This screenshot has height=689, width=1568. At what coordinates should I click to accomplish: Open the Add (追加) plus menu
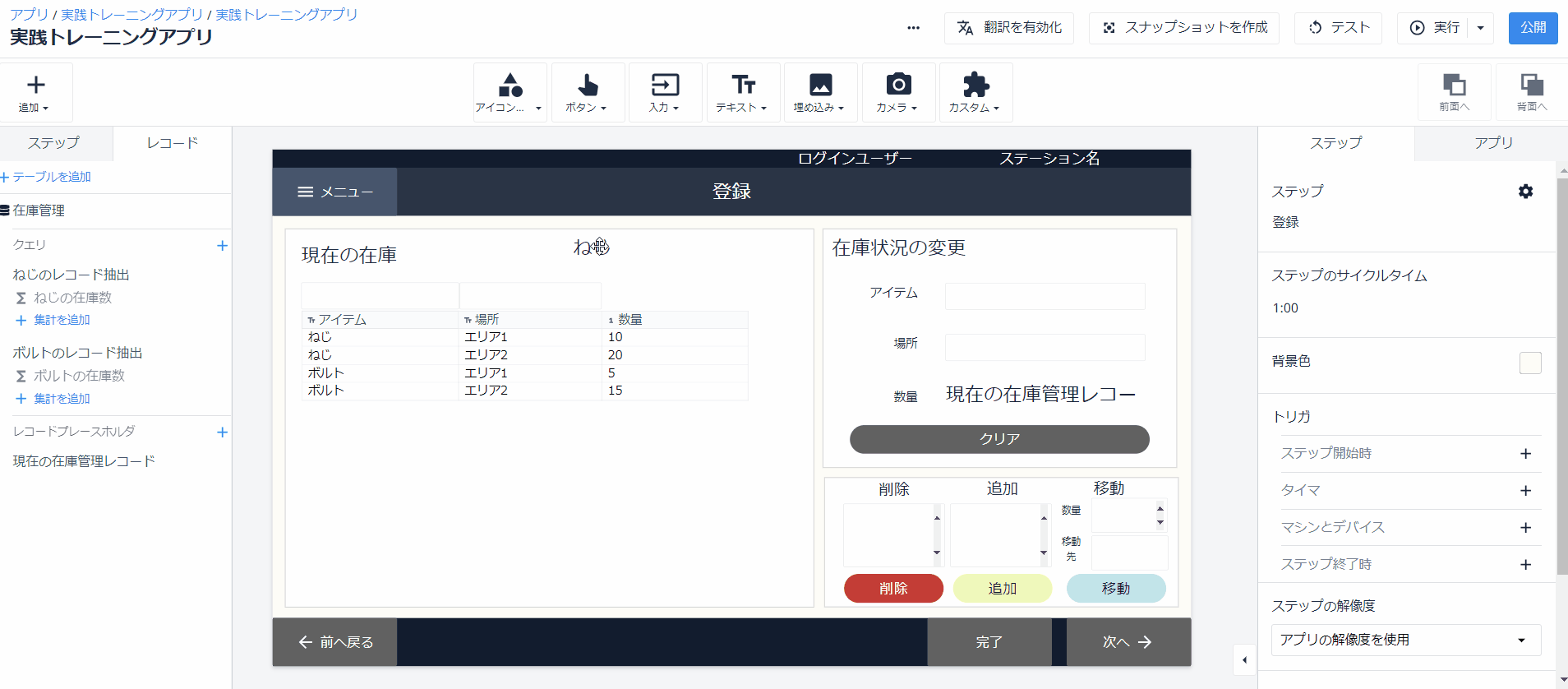pos(35,92)
